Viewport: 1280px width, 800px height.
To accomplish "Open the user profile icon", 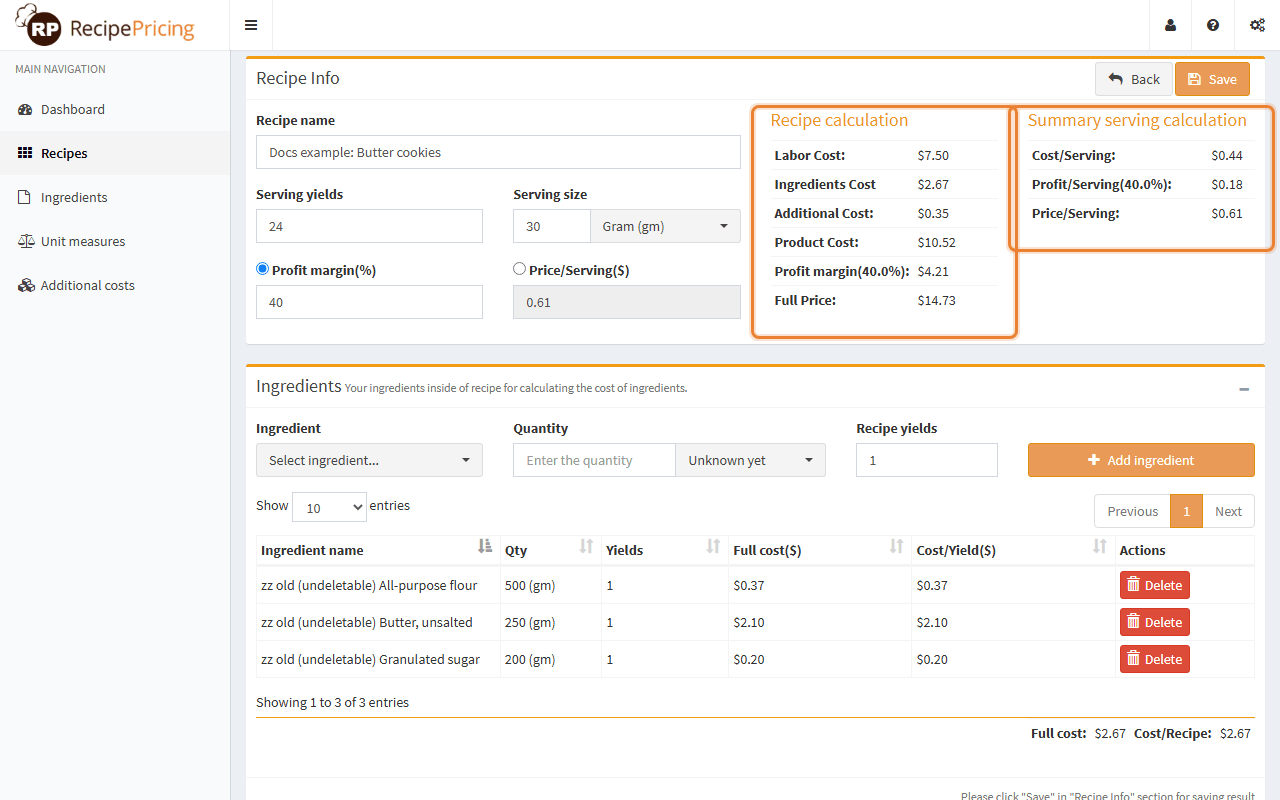I will coord(1170,25).
